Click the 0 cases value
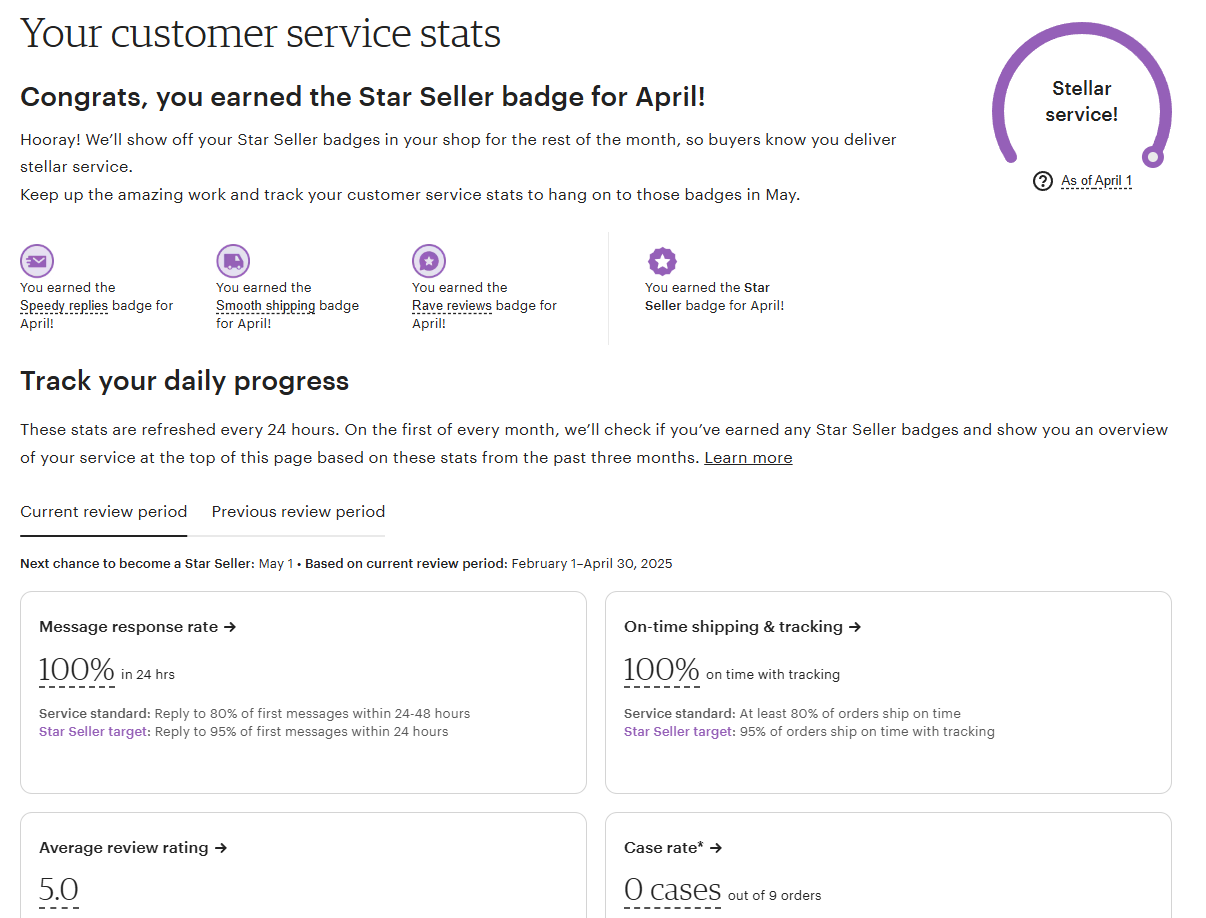The image size is (1206, 918). coord(672,890)
